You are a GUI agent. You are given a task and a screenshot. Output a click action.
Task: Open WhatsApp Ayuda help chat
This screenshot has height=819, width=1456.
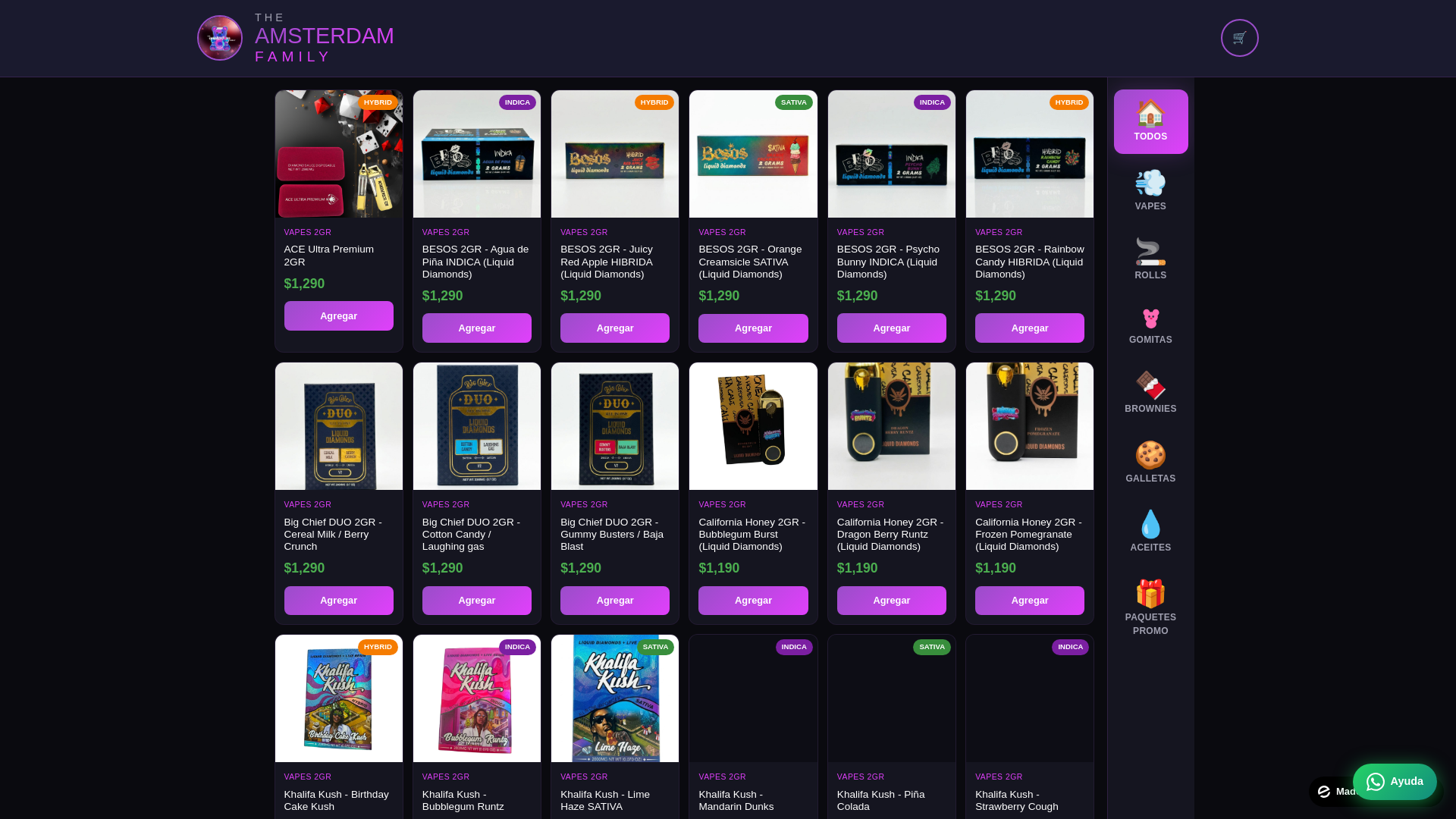tap(1395, 782)
